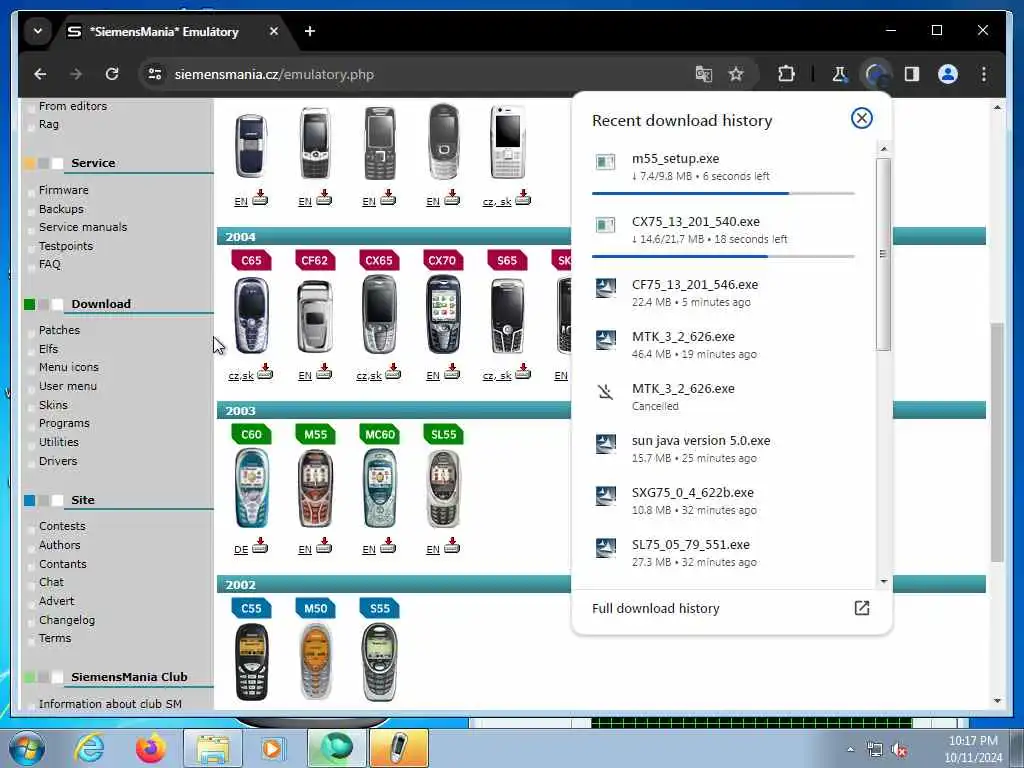Click the M50 orange phone thumbnail
1024x768 pixels.
315,662
